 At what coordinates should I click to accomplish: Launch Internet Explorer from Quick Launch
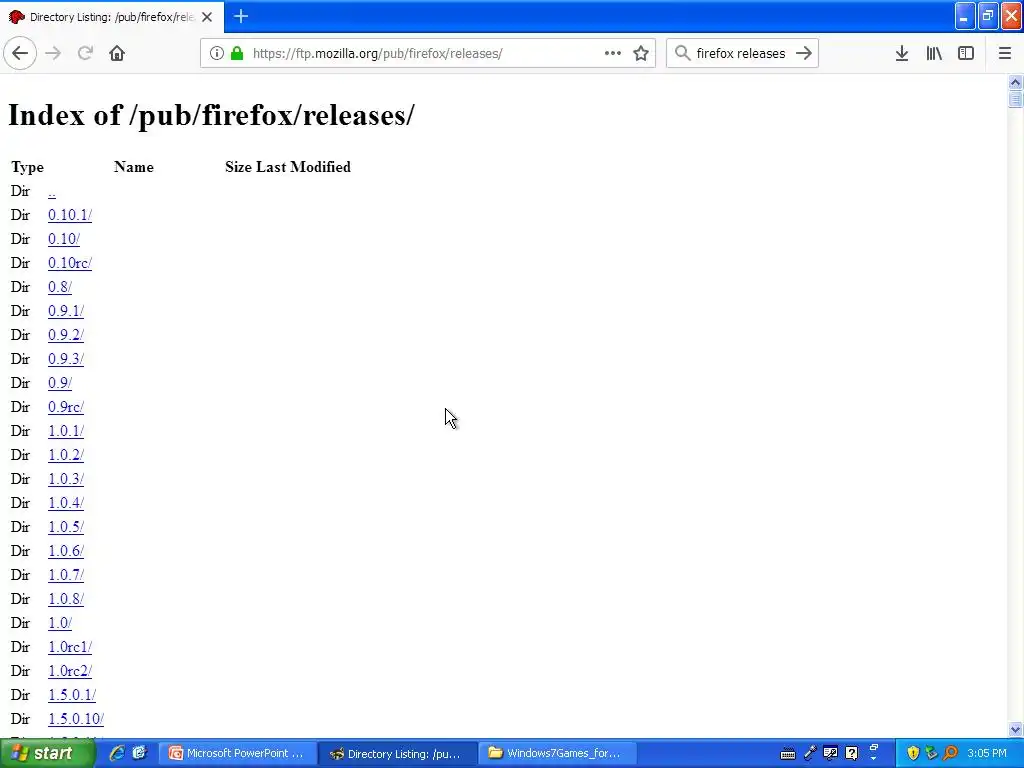pos(117,753)
